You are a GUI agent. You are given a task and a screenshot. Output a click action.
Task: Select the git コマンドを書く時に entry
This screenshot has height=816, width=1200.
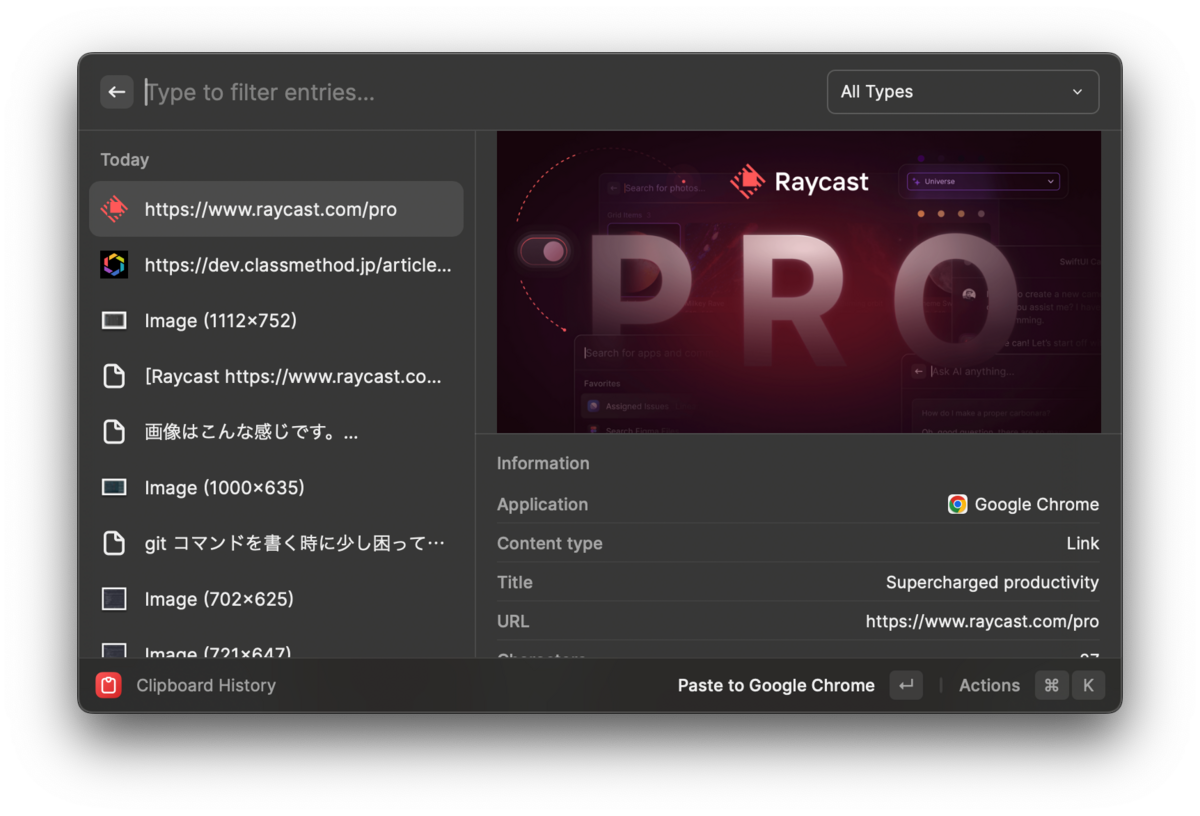tap(276, 543)
